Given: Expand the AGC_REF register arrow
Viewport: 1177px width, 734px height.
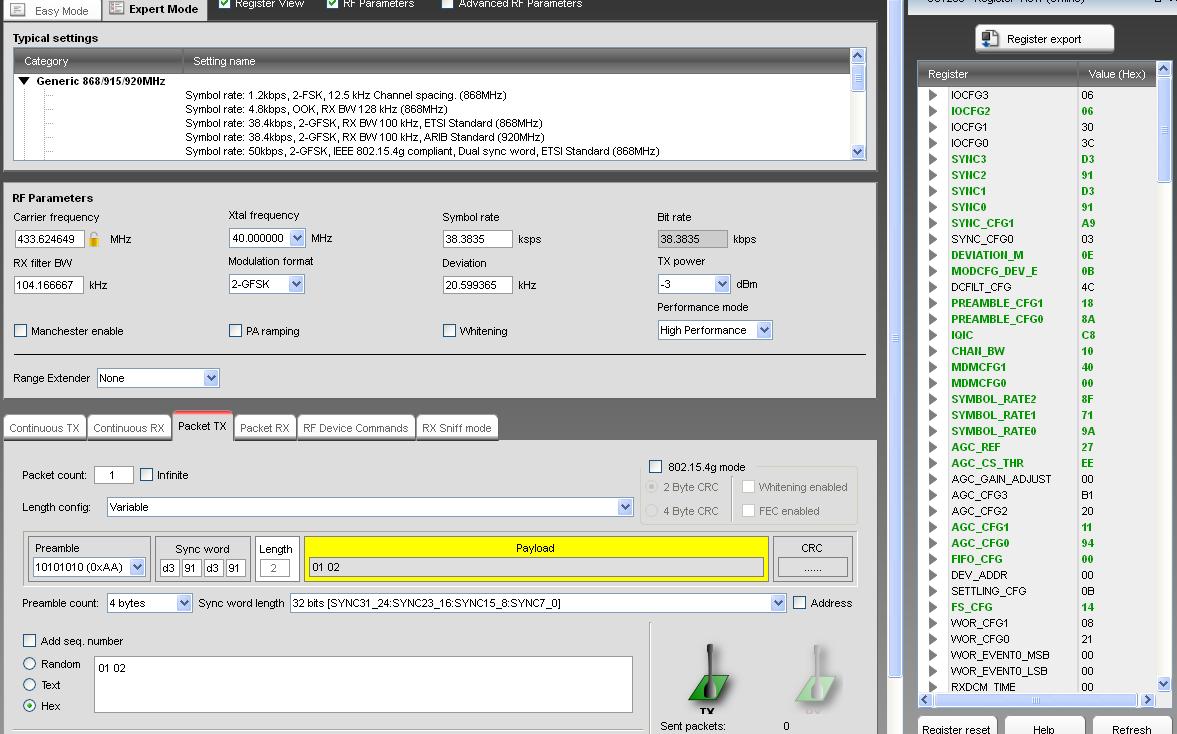Looking at the screenshot, I should 932,447.
